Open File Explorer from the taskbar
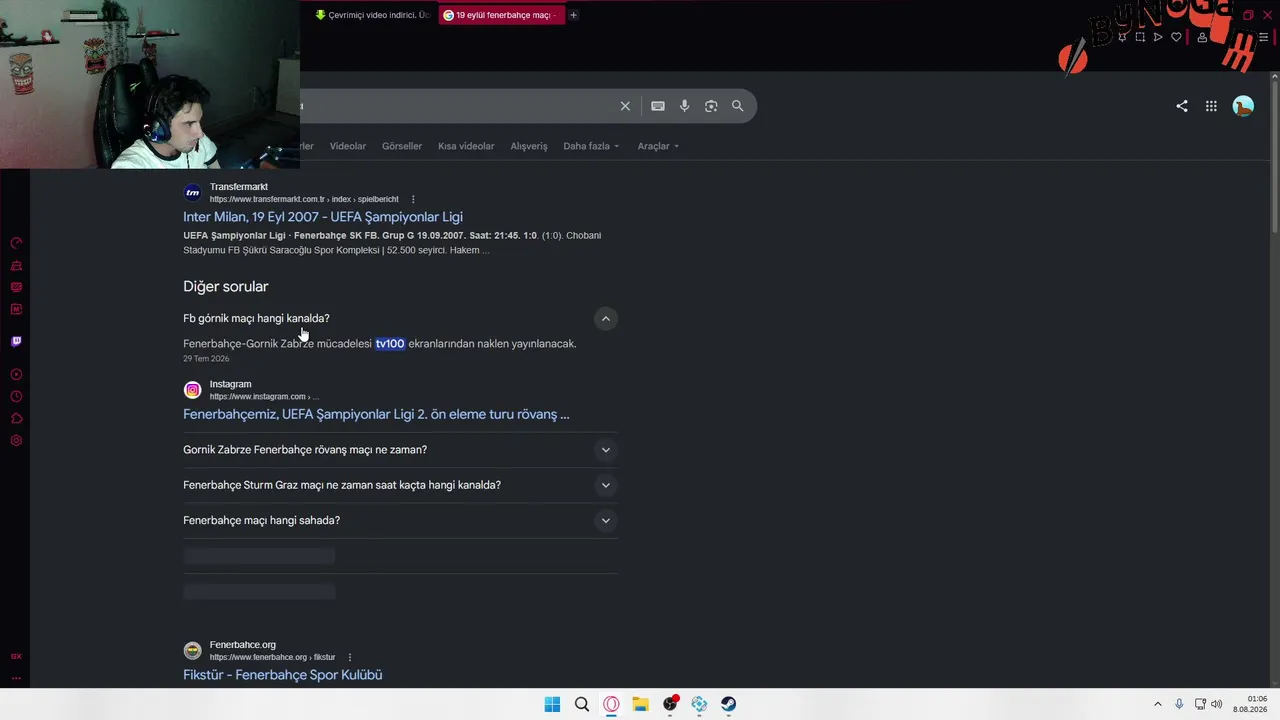The height and width of the screenshot is (720, 1280). tap(640, 704)
